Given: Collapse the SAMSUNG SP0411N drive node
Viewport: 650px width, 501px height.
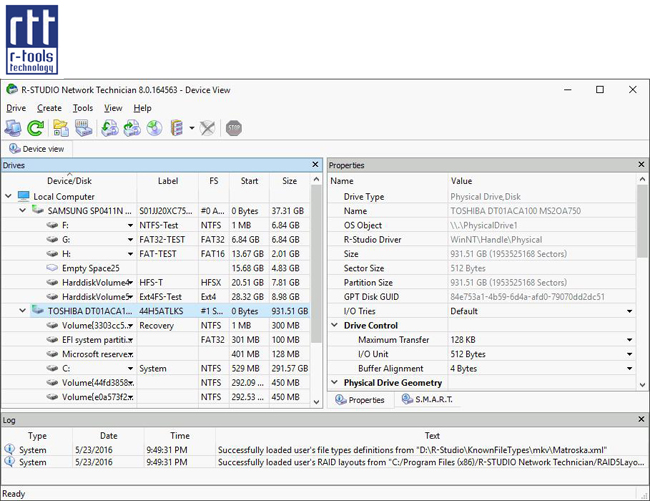Looking at the screenshot, I should click(22, 211).
